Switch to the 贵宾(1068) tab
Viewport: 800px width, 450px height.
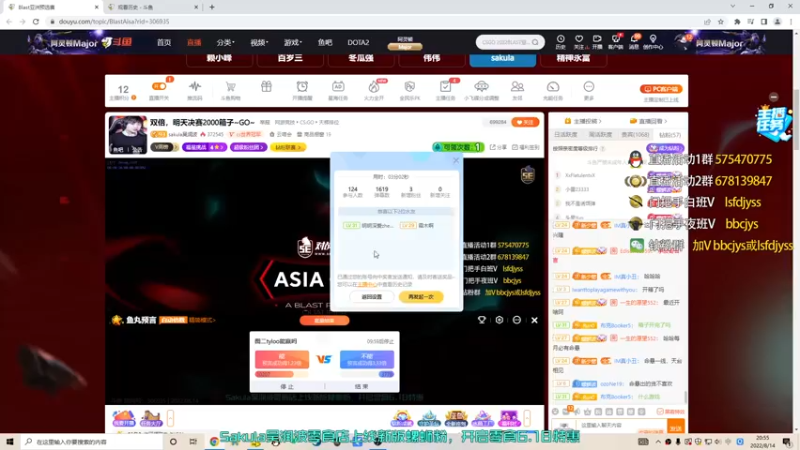(x=635, y=135)
